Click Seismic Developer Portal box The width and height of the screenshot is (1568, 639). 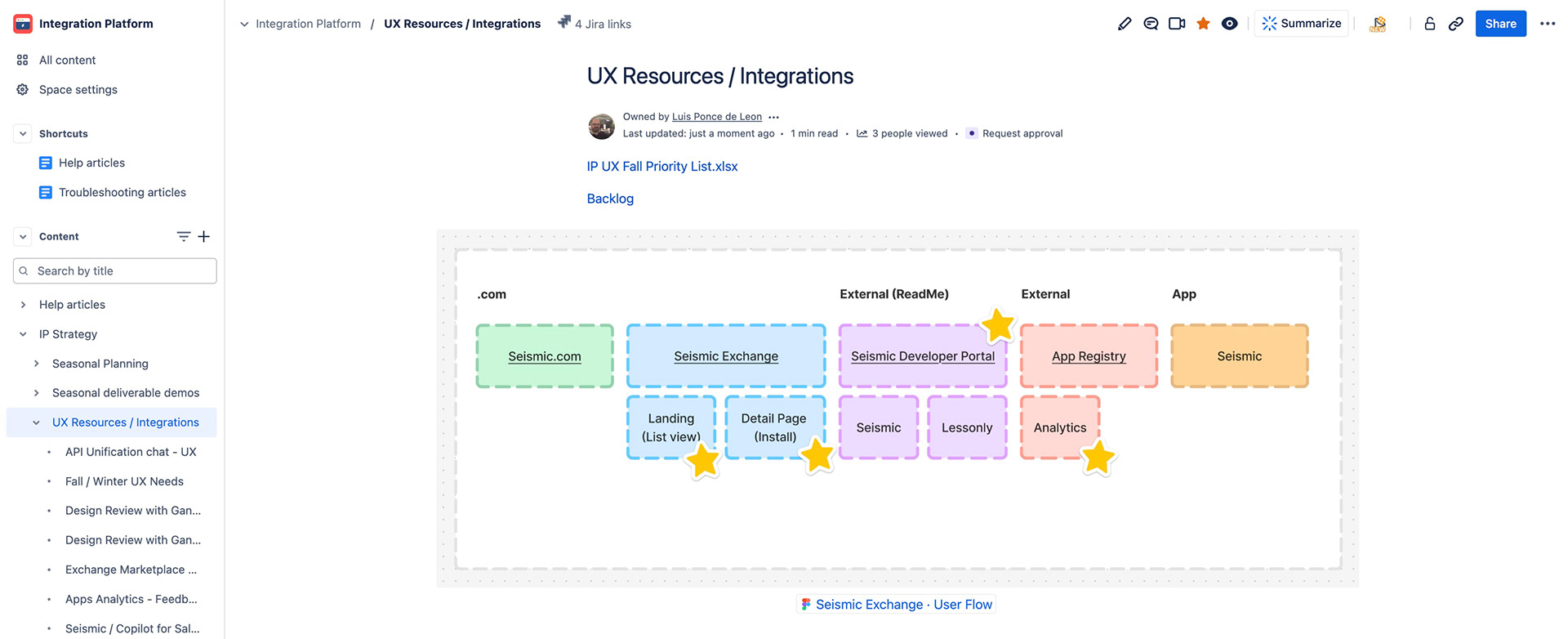(923, 356)
